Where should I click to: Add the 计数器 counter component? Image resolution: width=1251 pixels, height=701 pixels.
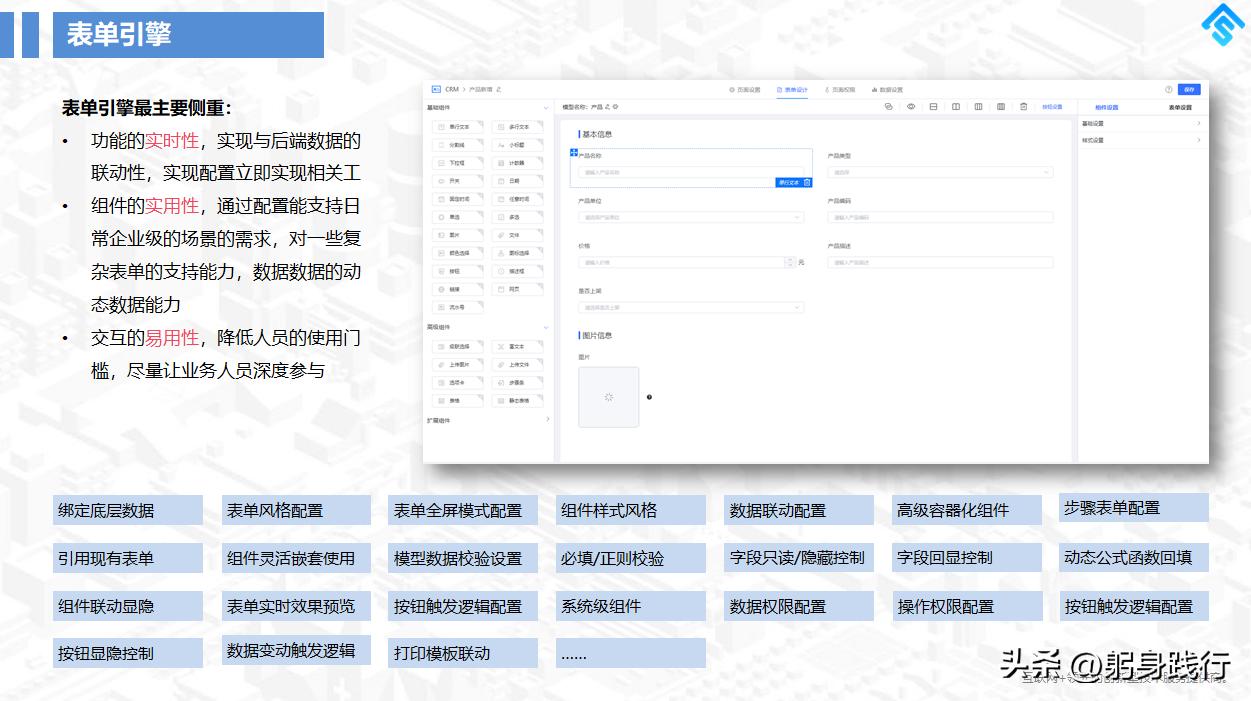[518, 163]
